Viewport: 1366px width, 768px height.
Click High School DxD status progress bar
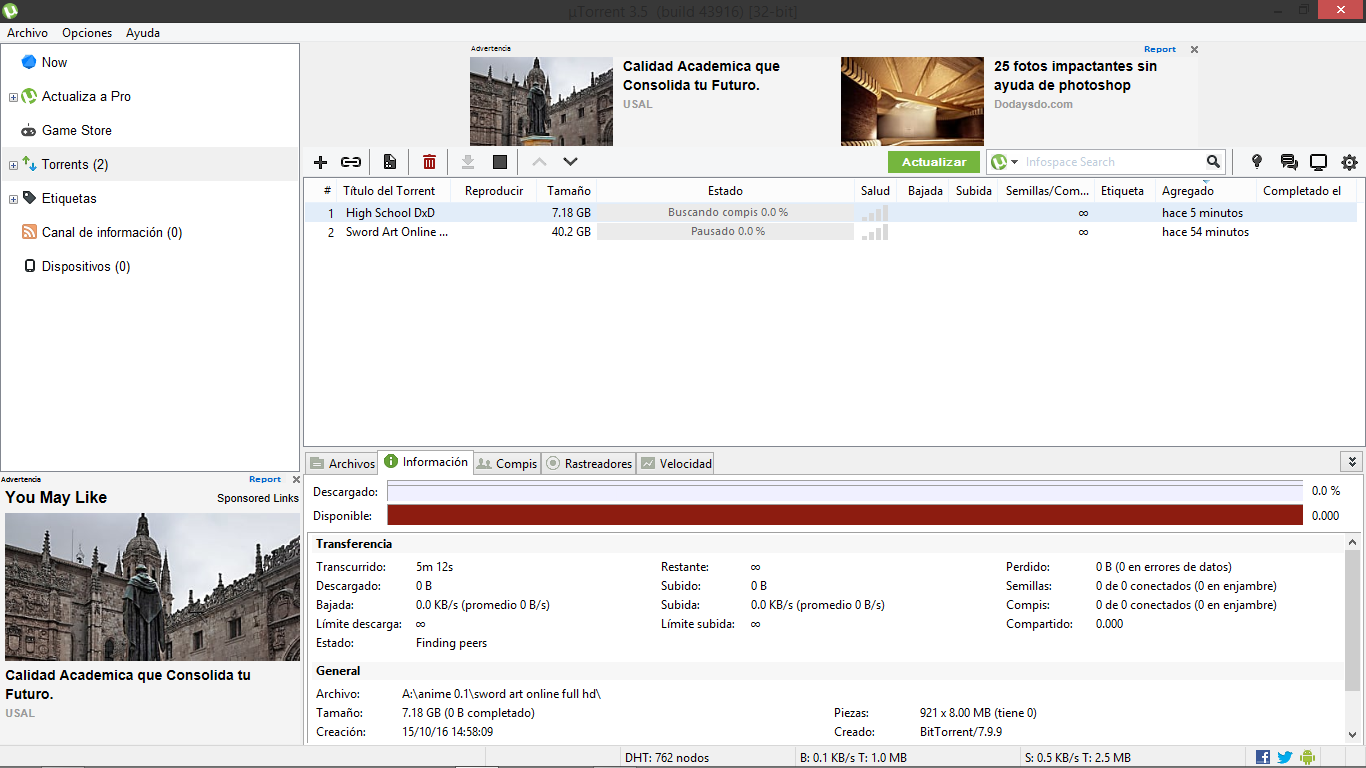[726, 213]
